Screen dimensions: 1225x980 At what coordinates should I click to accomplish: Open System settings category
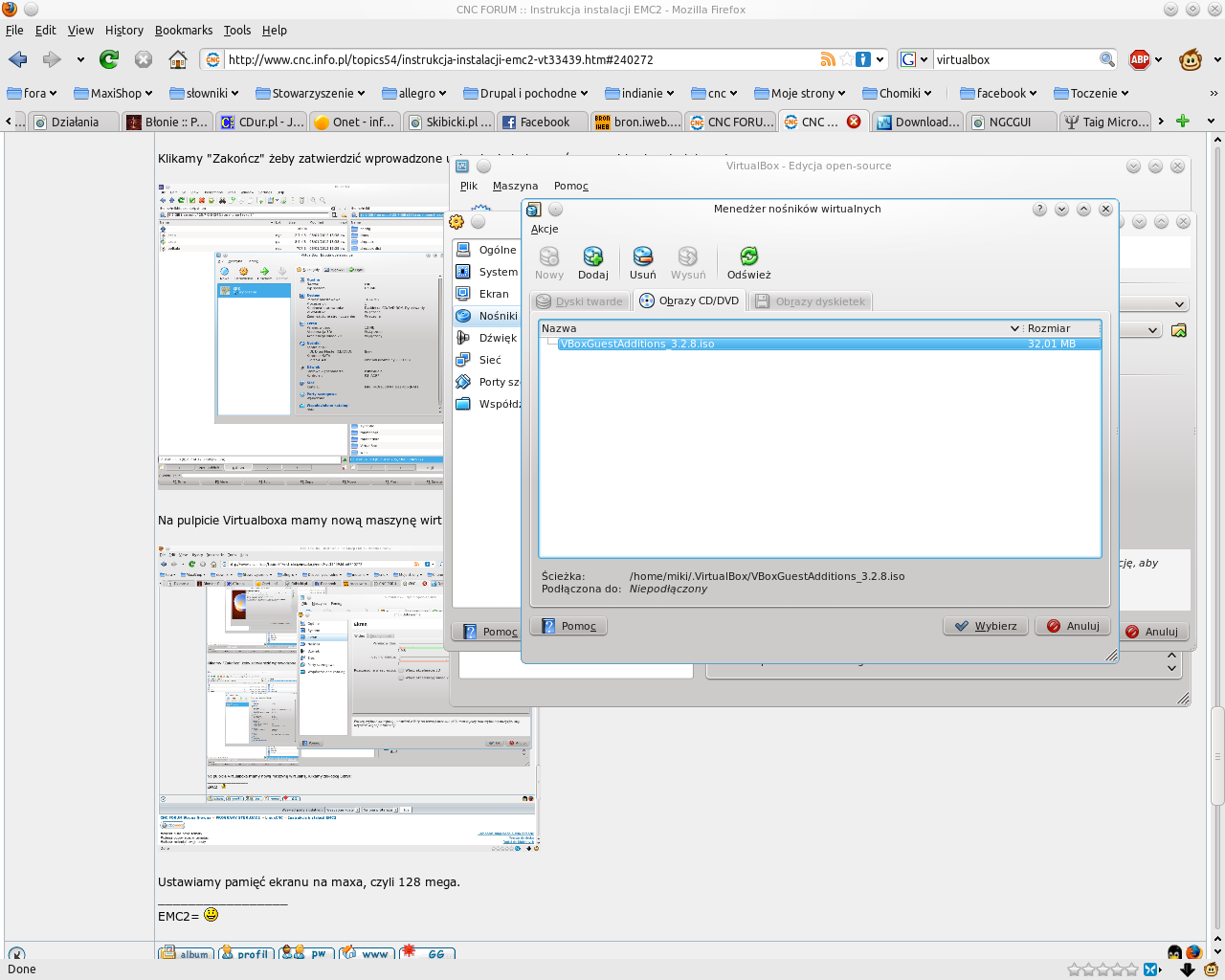(x=488, y=272)
